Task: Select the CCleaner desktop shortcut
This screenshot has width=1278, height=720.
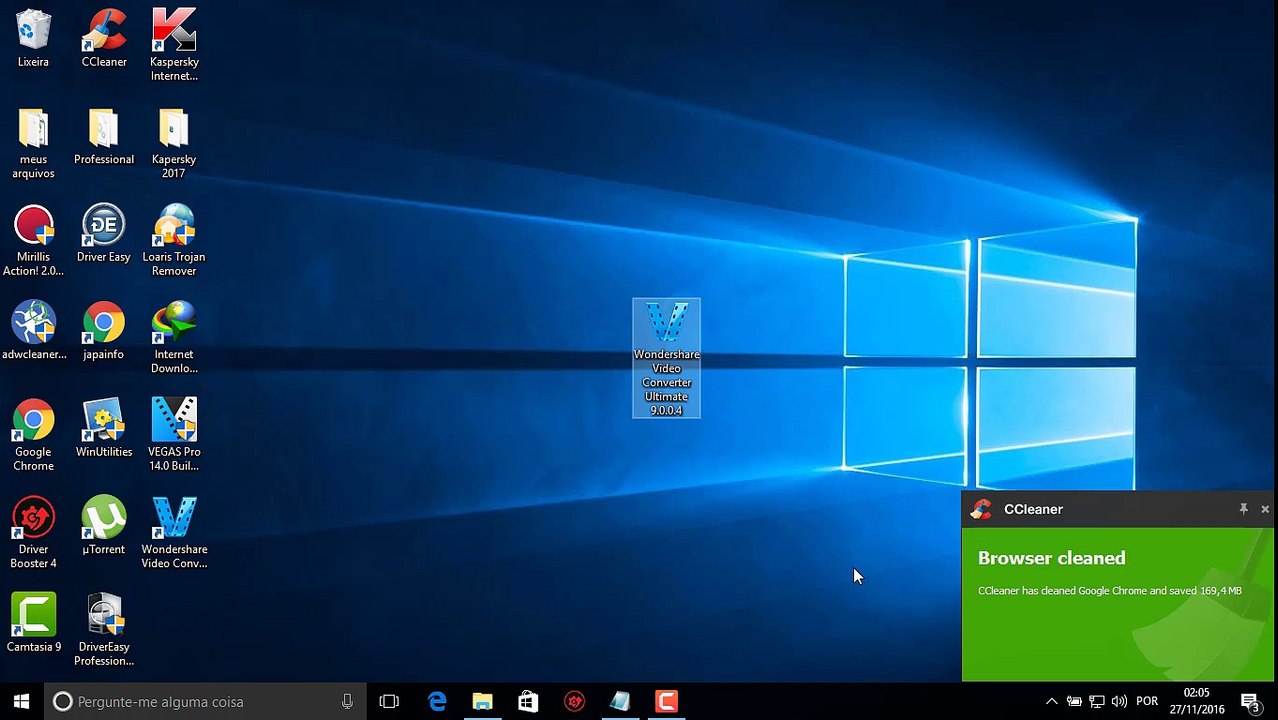Action: [x=104, y=38]
